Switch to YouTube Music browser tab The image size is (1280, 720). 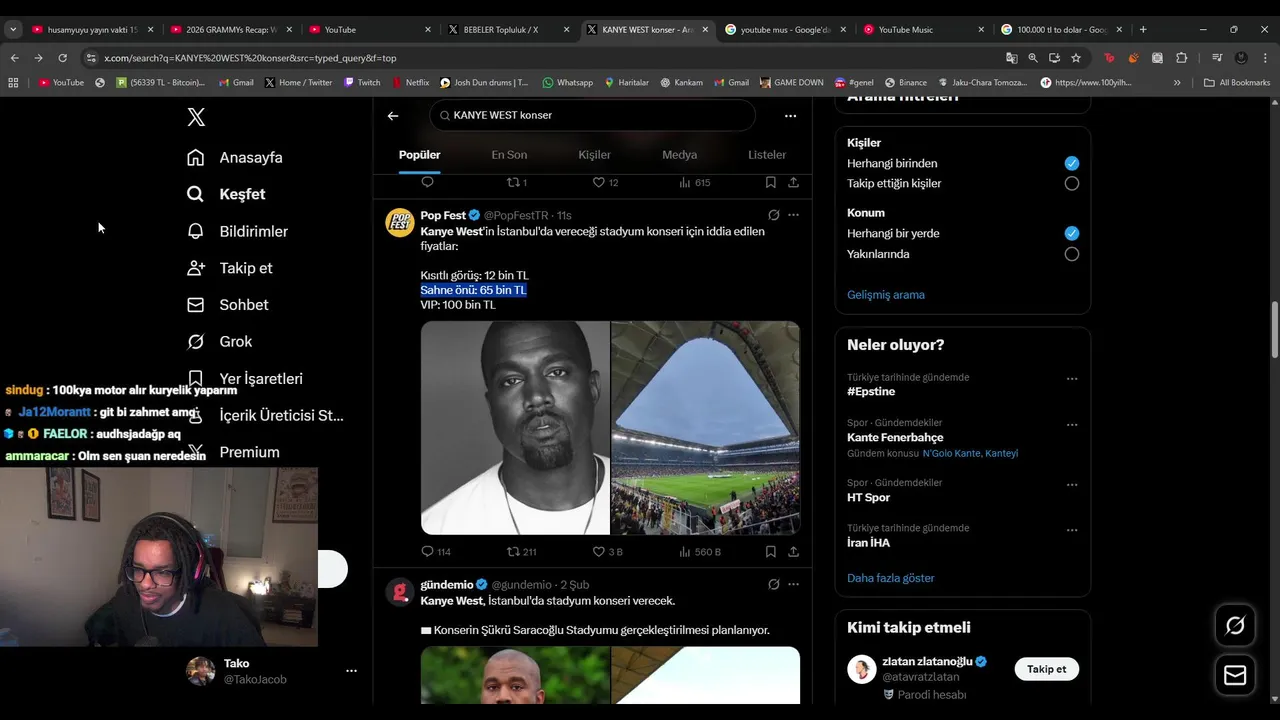pyautogui.click(x=923, y=30)
